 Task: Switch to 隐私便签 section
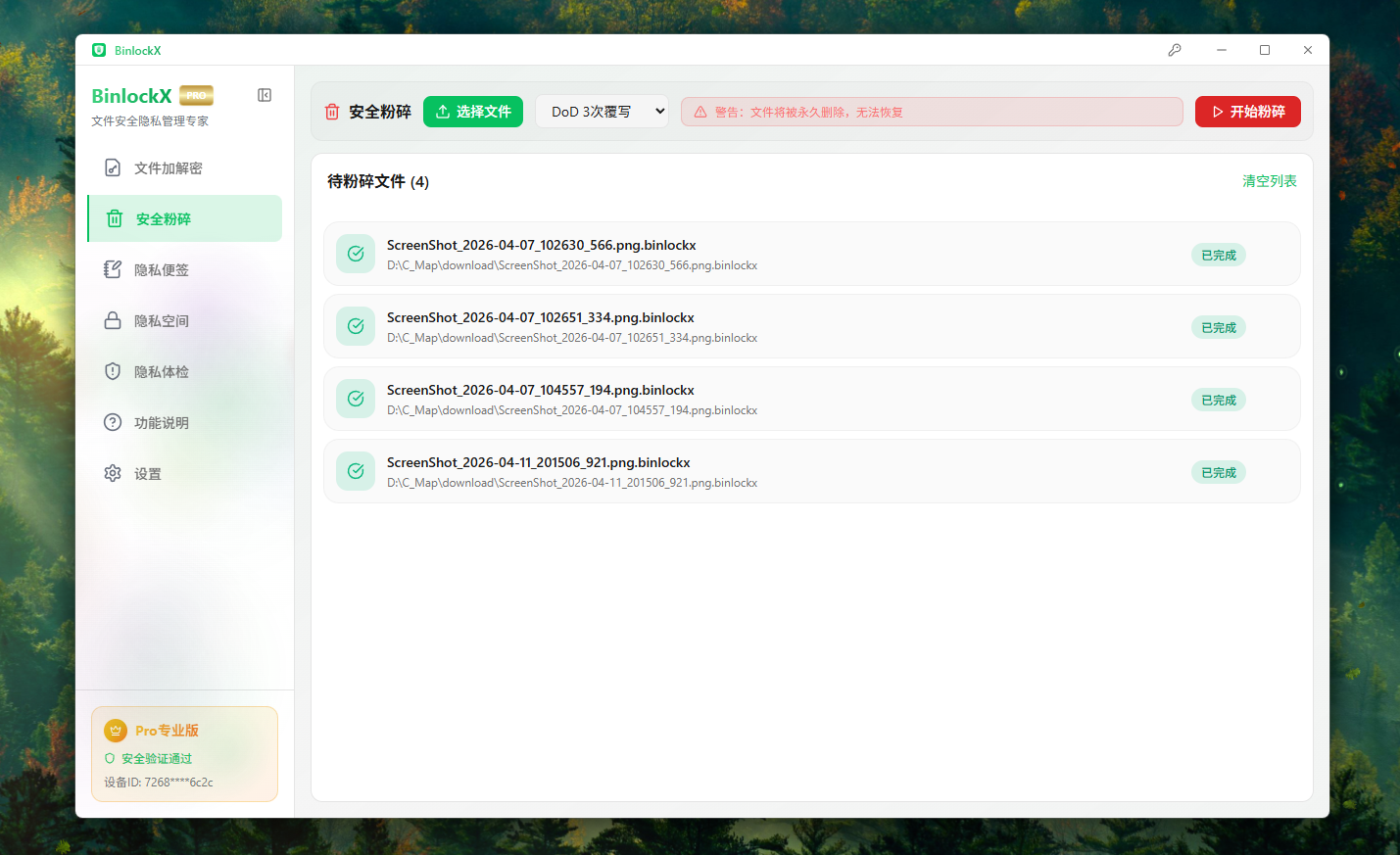point(185,269)
